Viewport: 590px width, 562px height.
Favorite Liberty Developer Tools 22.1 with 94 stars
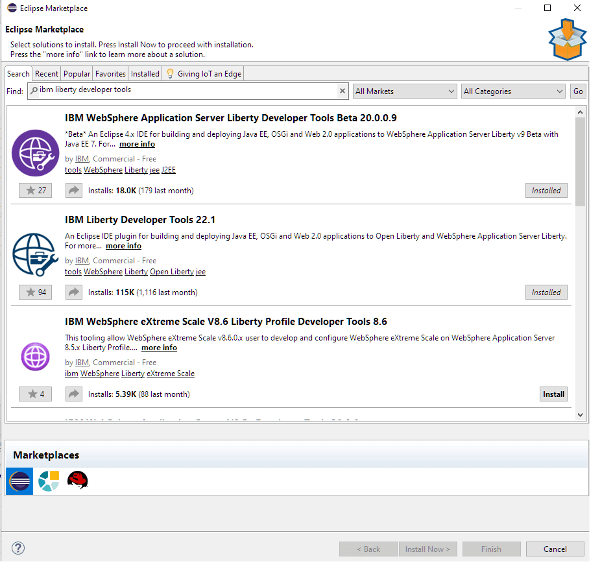[x=35, y=292]
